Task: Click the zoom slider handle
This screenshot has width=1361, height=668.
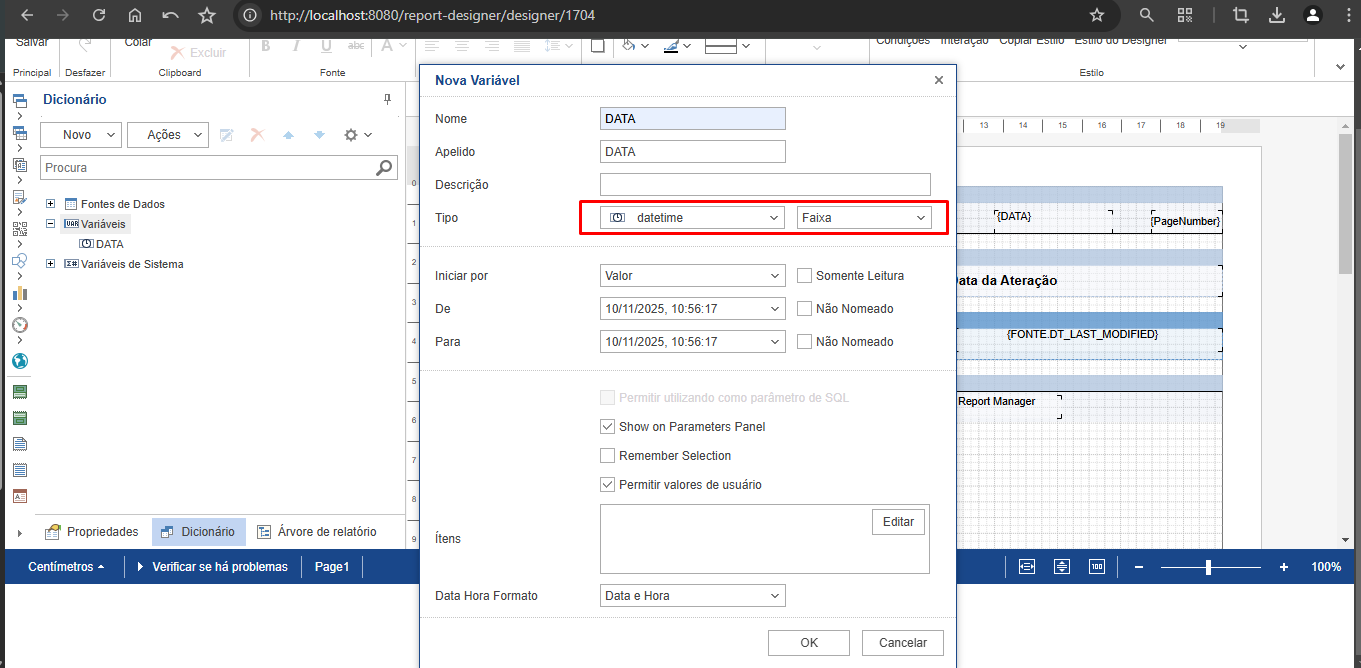Action: (x=1208, y=567)
